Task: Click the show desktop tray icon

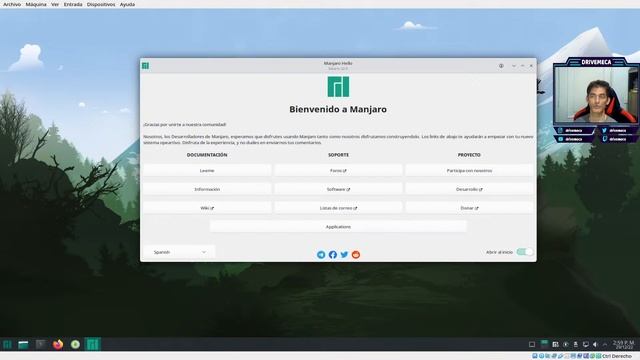Action: point(531,344)
